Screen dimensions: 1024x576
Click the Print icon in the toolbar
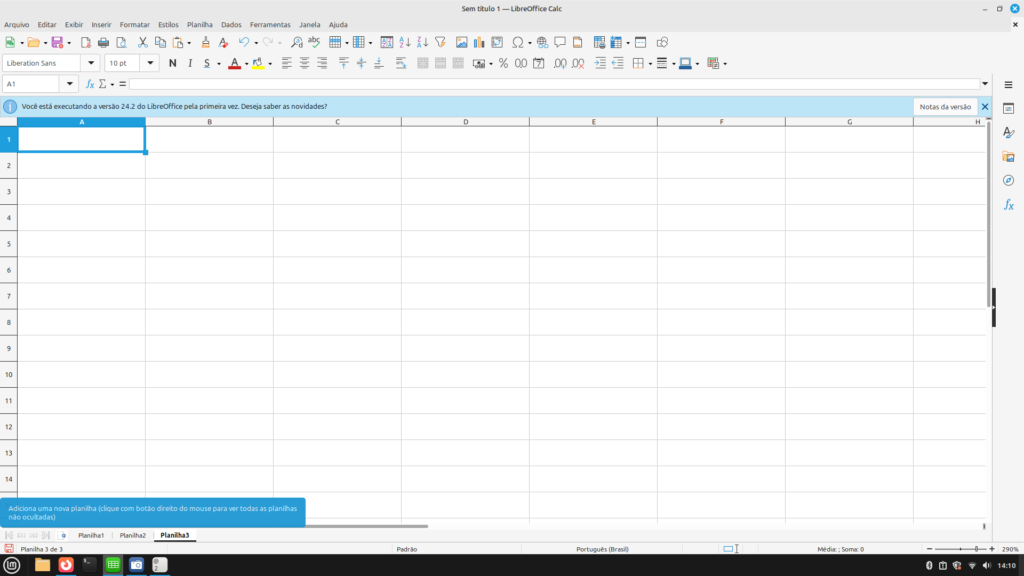click(x=103, y=43)
